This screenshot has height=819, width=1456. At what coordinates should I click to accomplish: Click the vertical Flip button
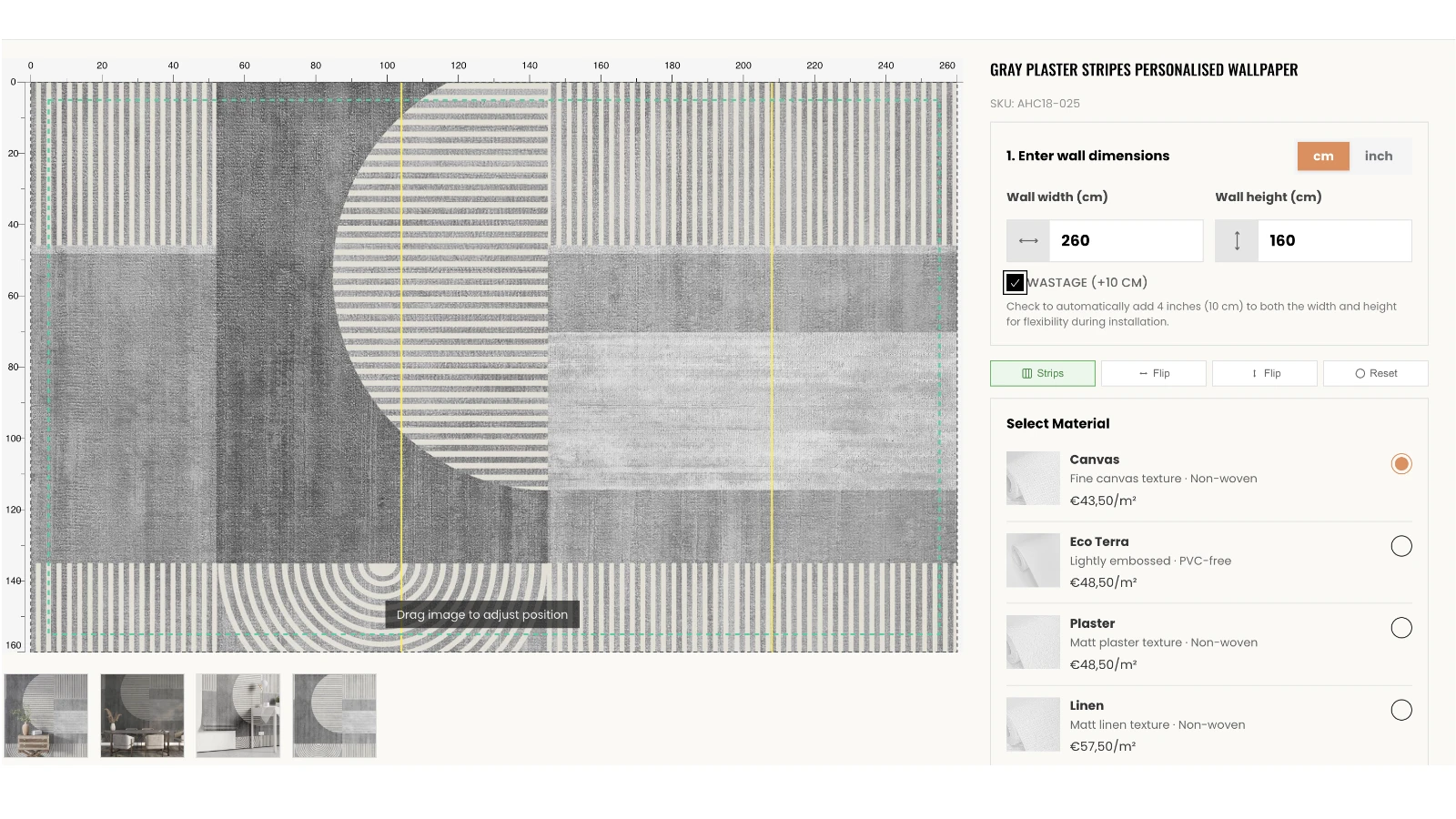pos(1265,373)
